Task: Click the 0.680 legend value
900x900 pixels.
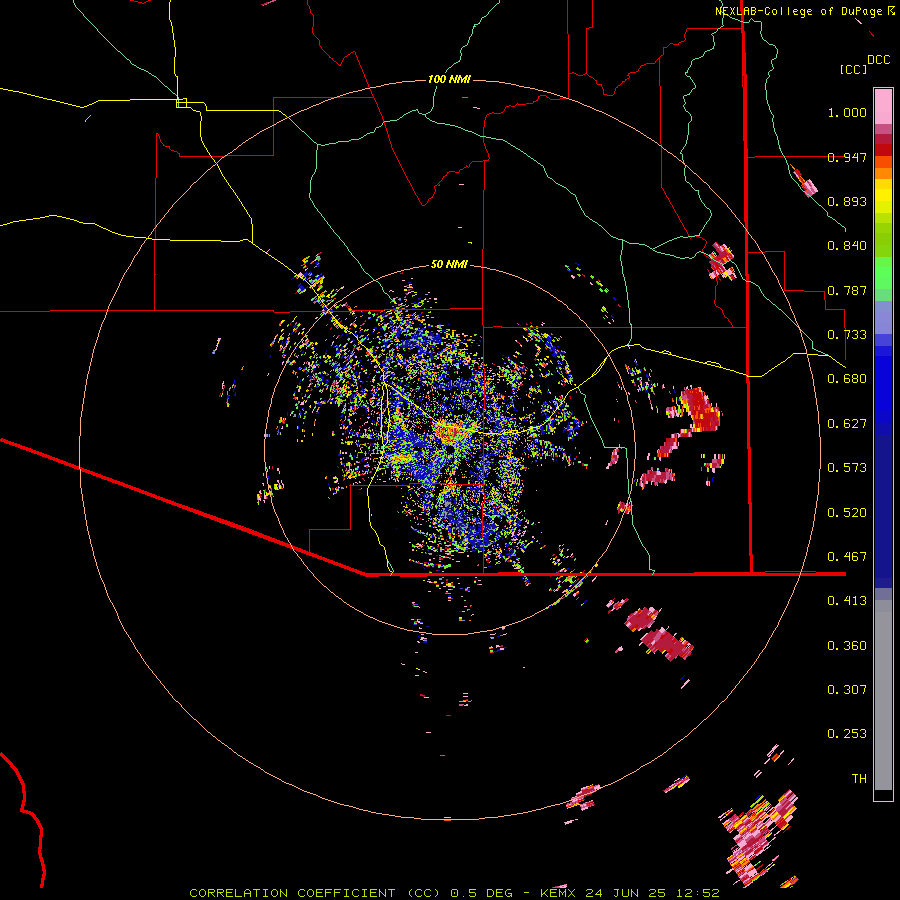Action: click(847, 379)
